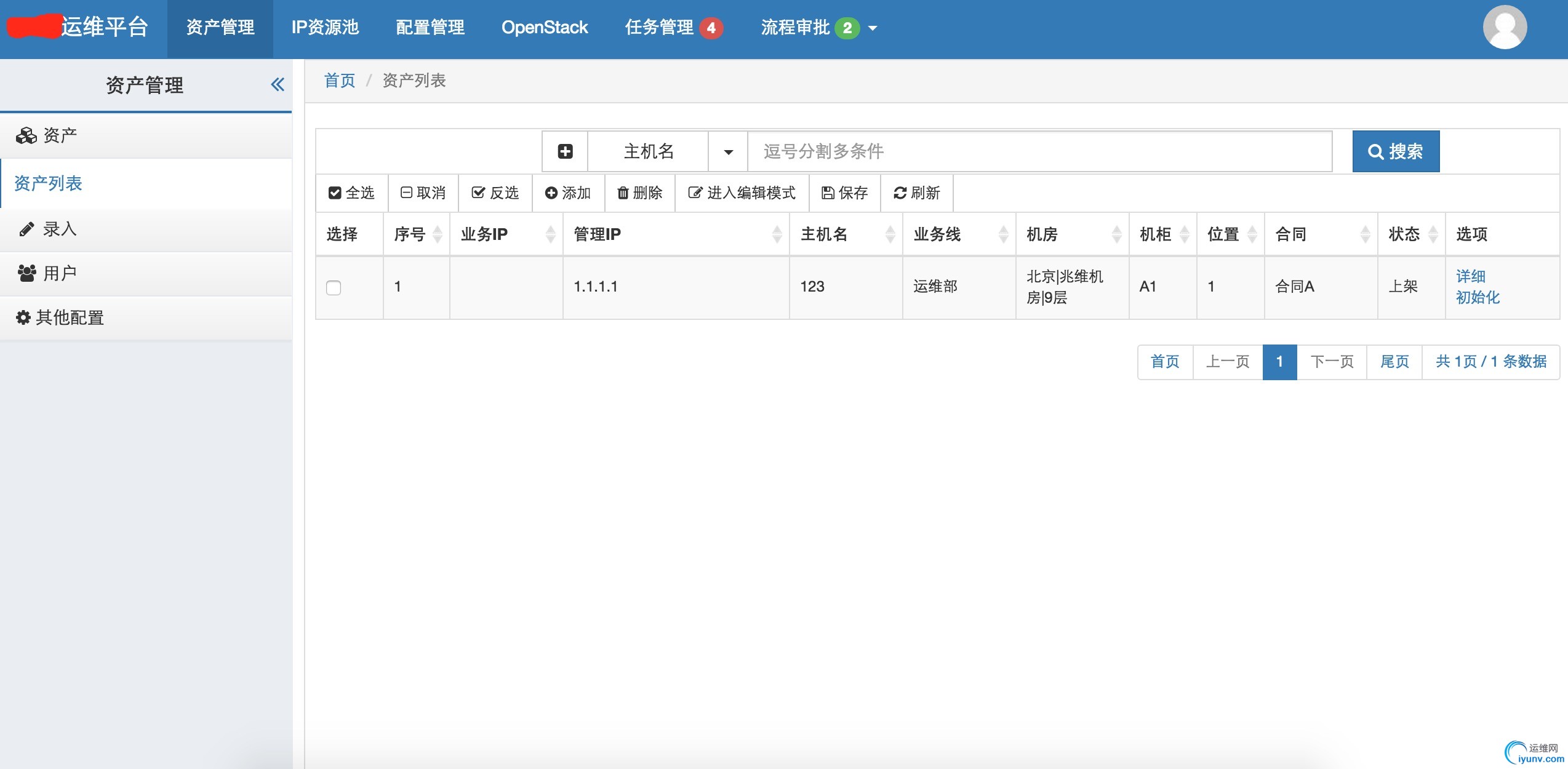This screenshot has height=769, width=1568.
Task: Go to 首页 first page in pagination
Action: 1165,362
